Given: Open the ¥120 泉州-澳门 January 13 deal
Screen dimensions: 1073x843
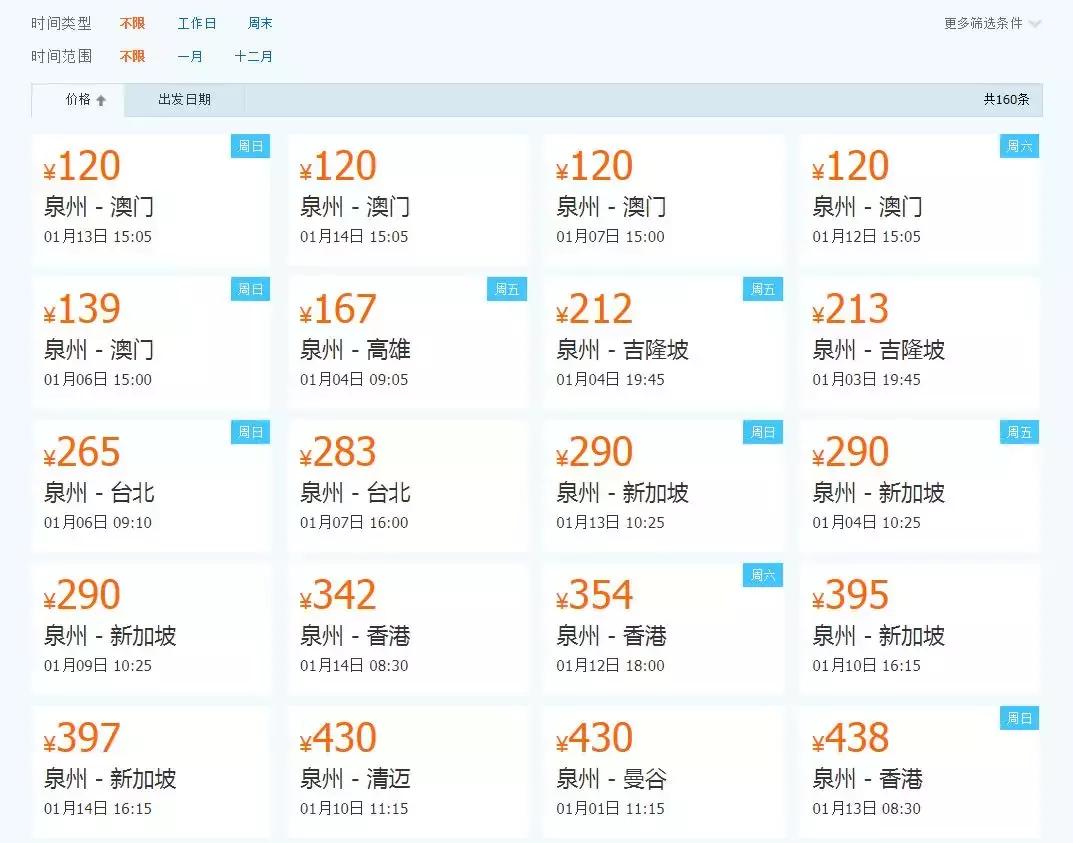Looking at the screenshot, I should coord(151,197).
